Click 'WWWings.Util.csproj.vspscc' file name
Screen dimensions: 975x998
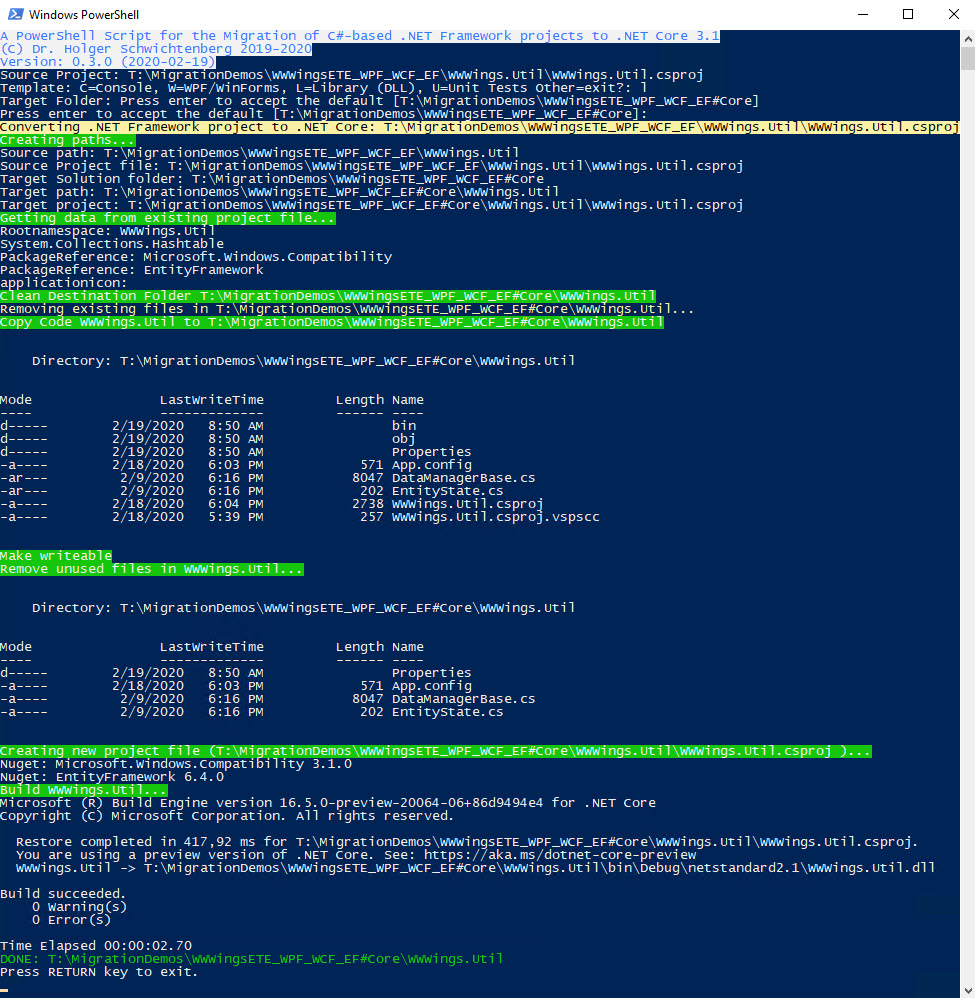(496, 517)
